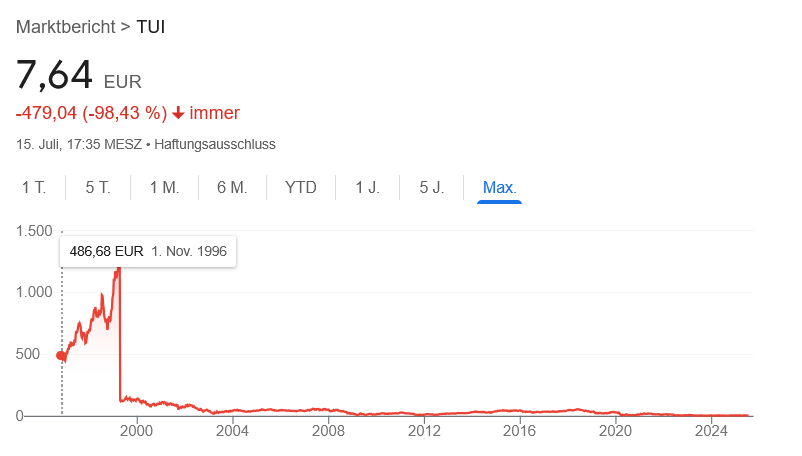802x456 pixels.
Task: Click the active Max. tab
Action: pyautogui.click(x=500, y=187)
